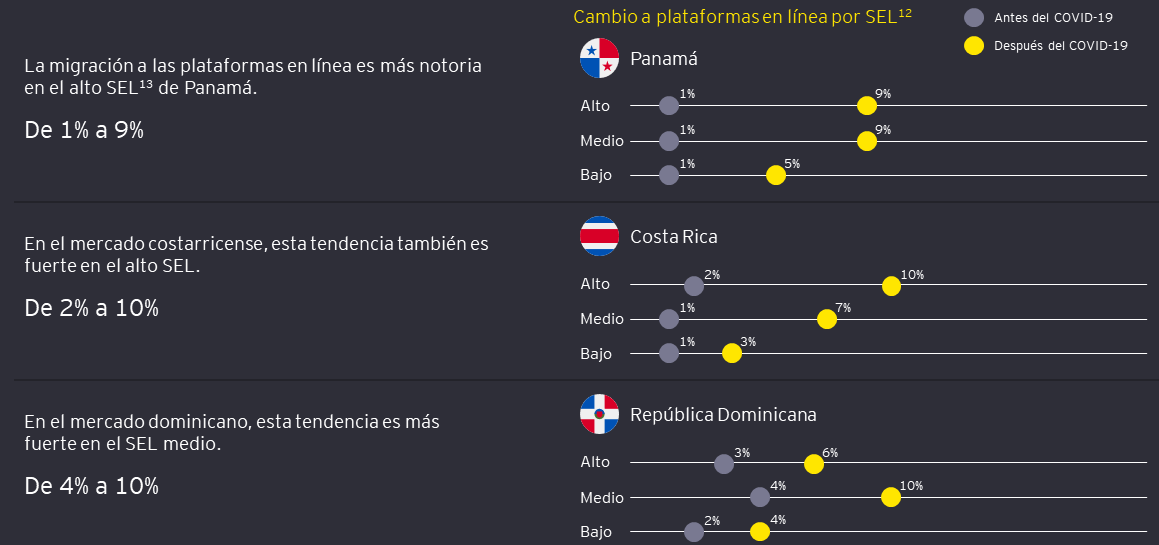Select Panamá Alto yellow 9% data point
Viewport: 1159px width, 545px height.
pos(867,106)
